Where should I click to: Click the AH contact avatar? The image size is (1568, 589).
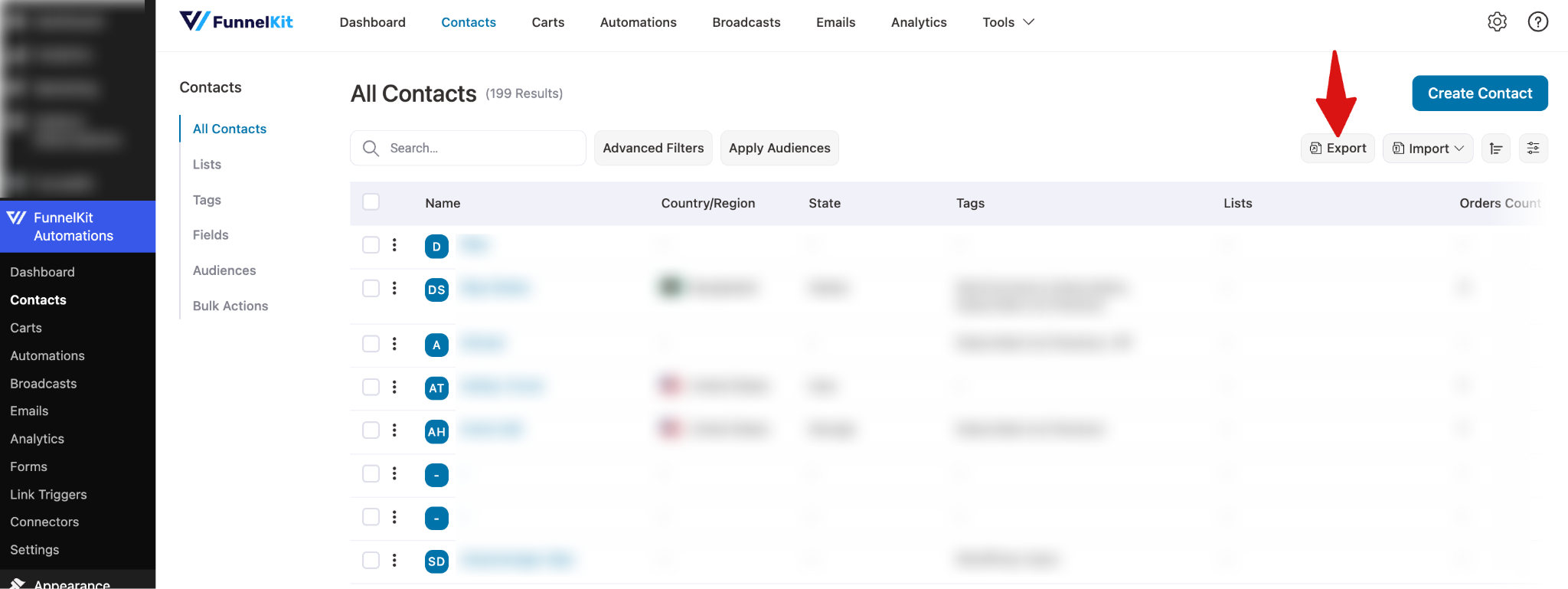click(x=436, y=431)
